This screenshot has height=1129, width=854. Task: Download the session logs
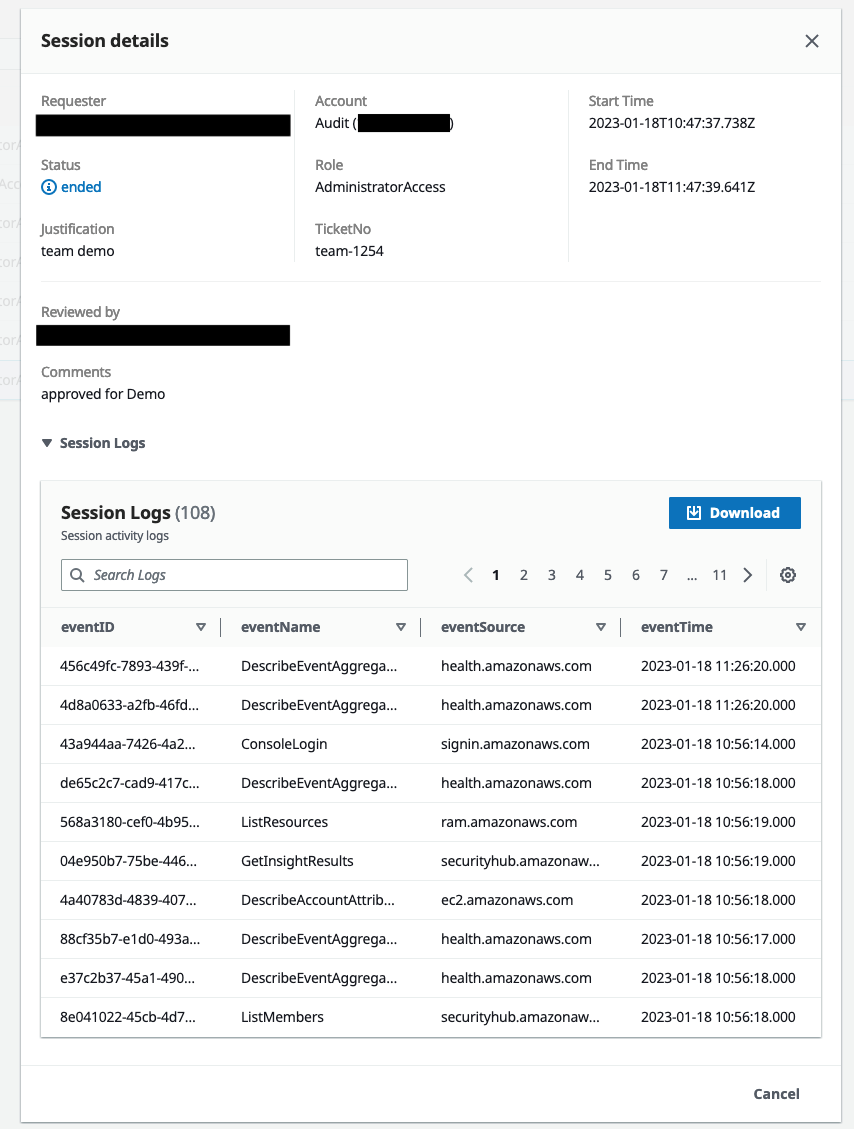734,513
